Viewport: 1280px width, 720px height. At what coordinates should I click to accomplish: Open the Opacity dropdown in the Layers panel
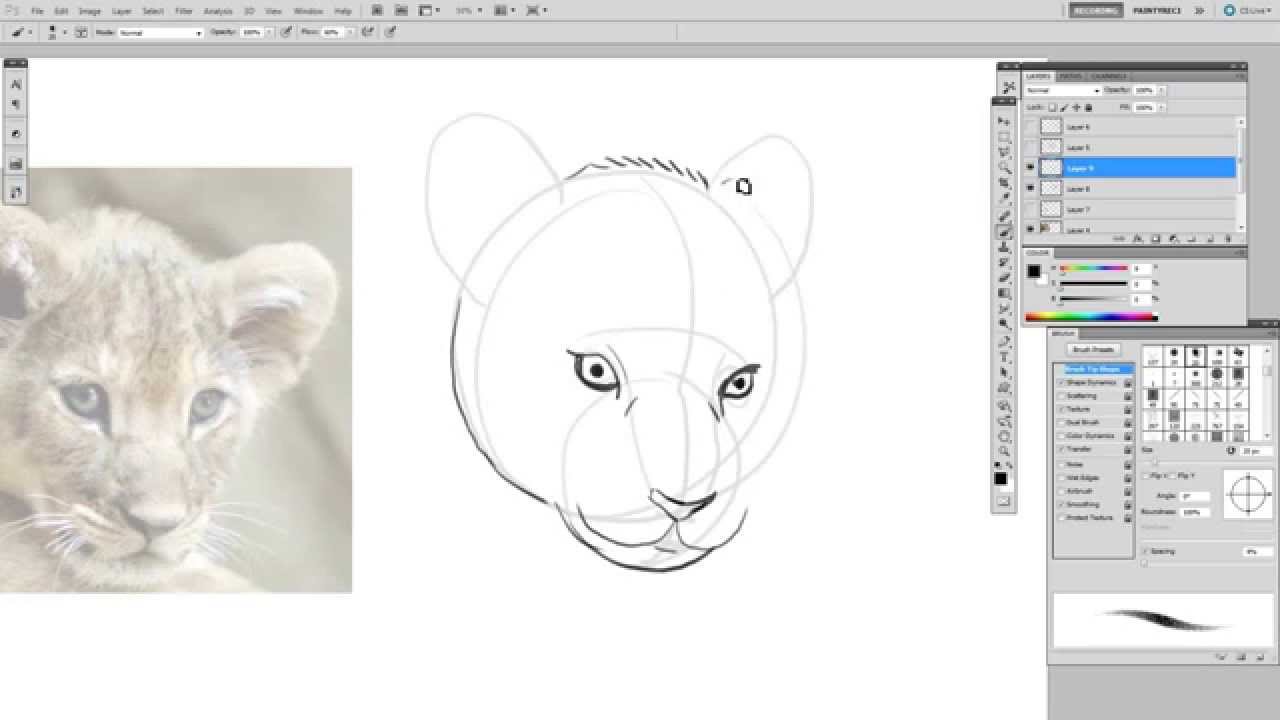click(1163, 90)
